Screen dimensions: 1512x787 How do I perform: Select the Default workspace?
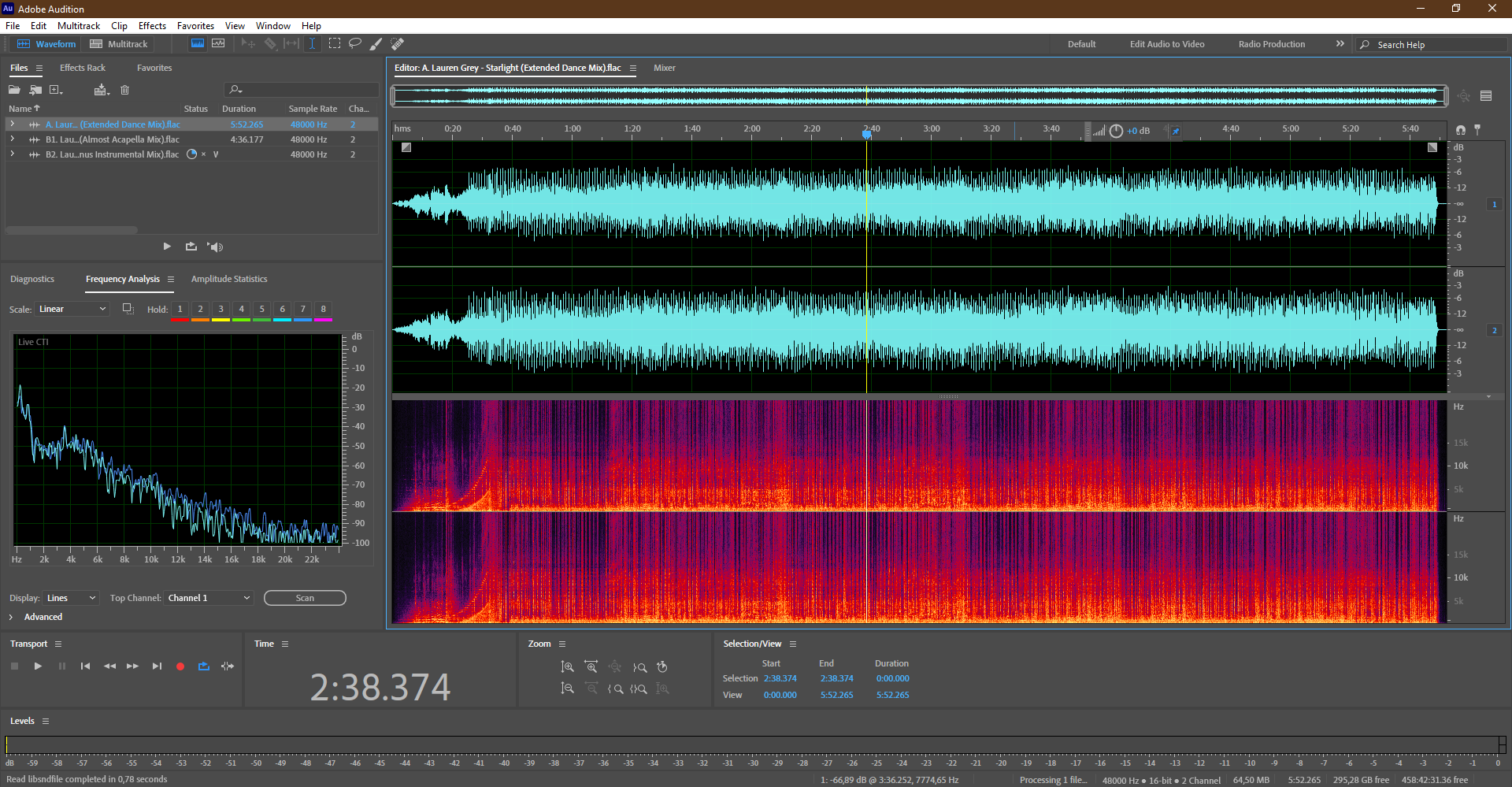tap(1081, 44)
